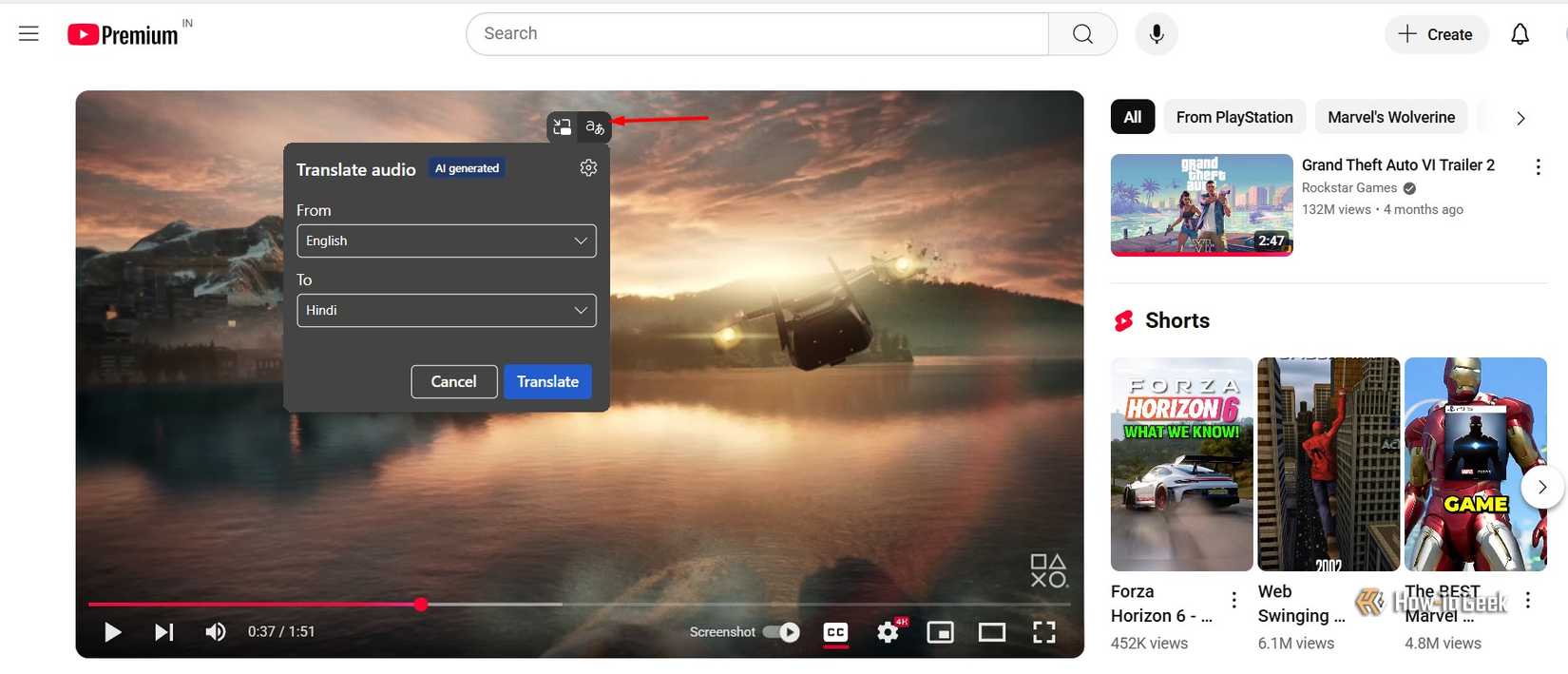Open the hamburger guide menu
Viewport: 1568px width, 674px height.
click(x=29, y=34)
